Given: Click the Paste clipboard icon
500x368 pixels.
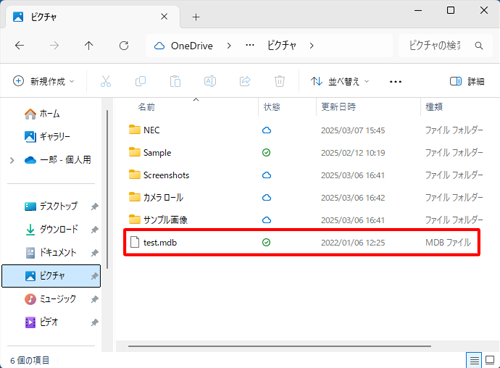Looking at the screenshot, I should [x=175, y=81].
